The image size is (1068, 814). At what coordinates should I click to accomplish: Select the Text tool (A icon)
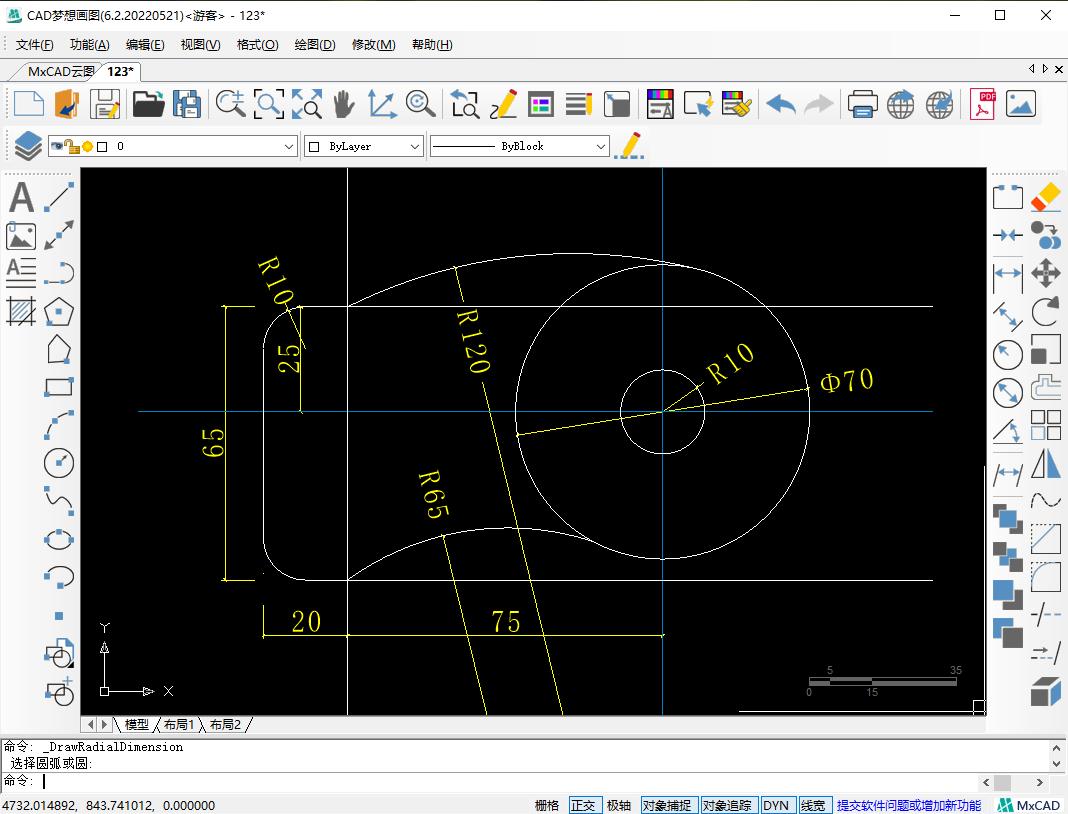[21, 198]
